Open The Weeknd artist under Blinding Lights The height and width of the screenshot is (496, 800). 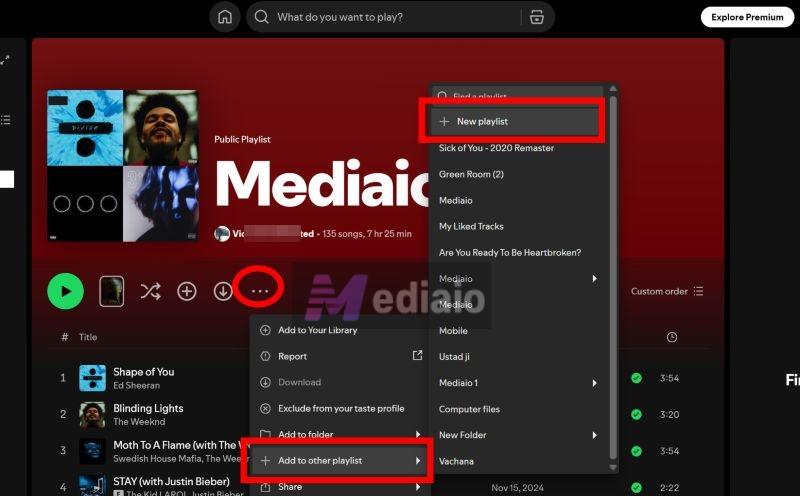139,421
